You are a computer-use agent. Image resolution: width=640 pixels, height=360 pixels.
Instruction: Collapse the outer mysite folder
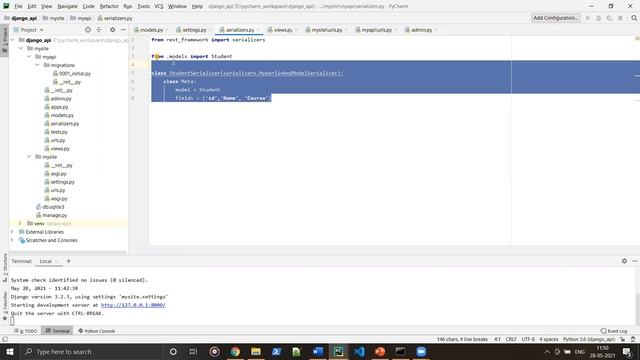21,48
